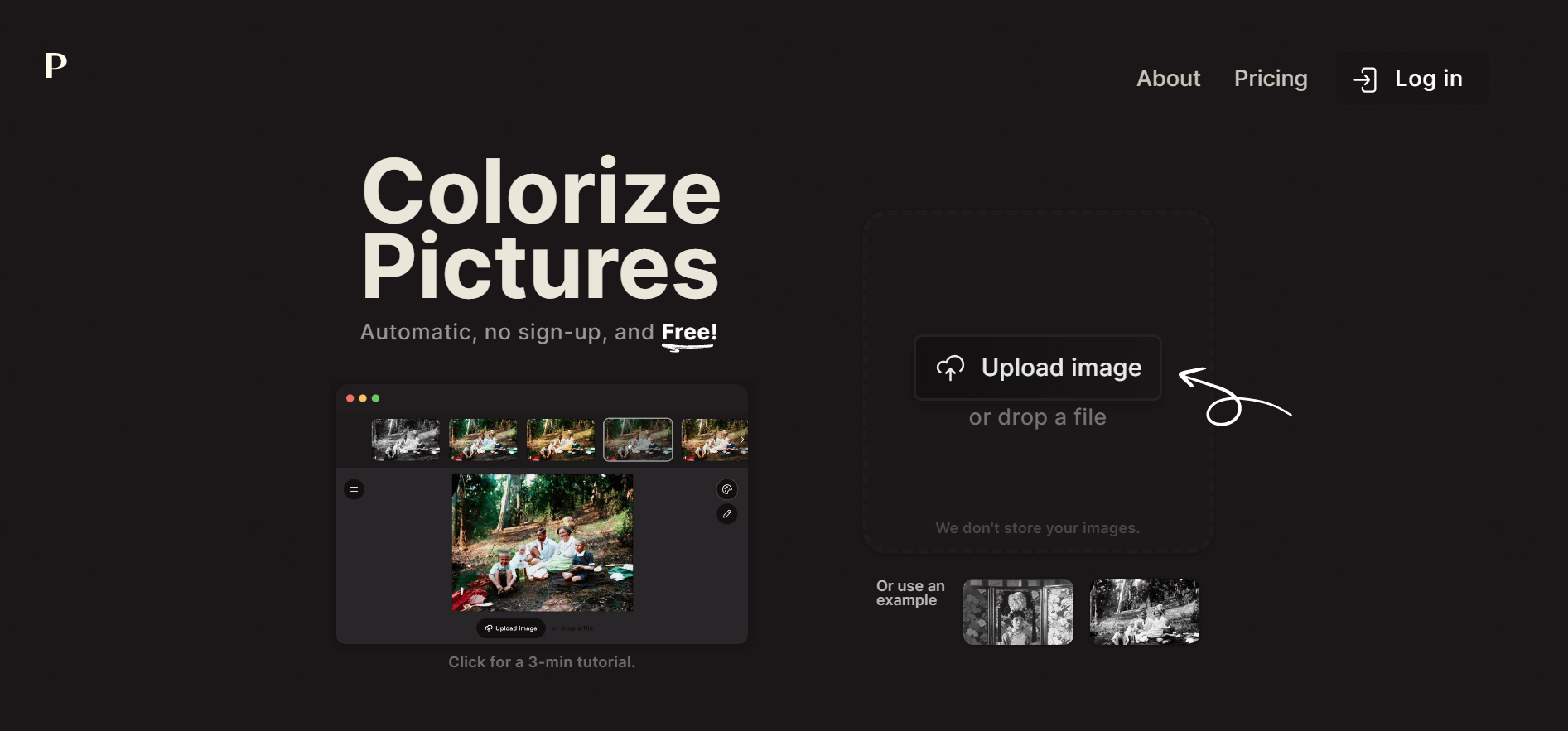Click the hamburger menu icon in tutorial preview
This screenshot has height=731, width=1568.
(x=354, y=489)
